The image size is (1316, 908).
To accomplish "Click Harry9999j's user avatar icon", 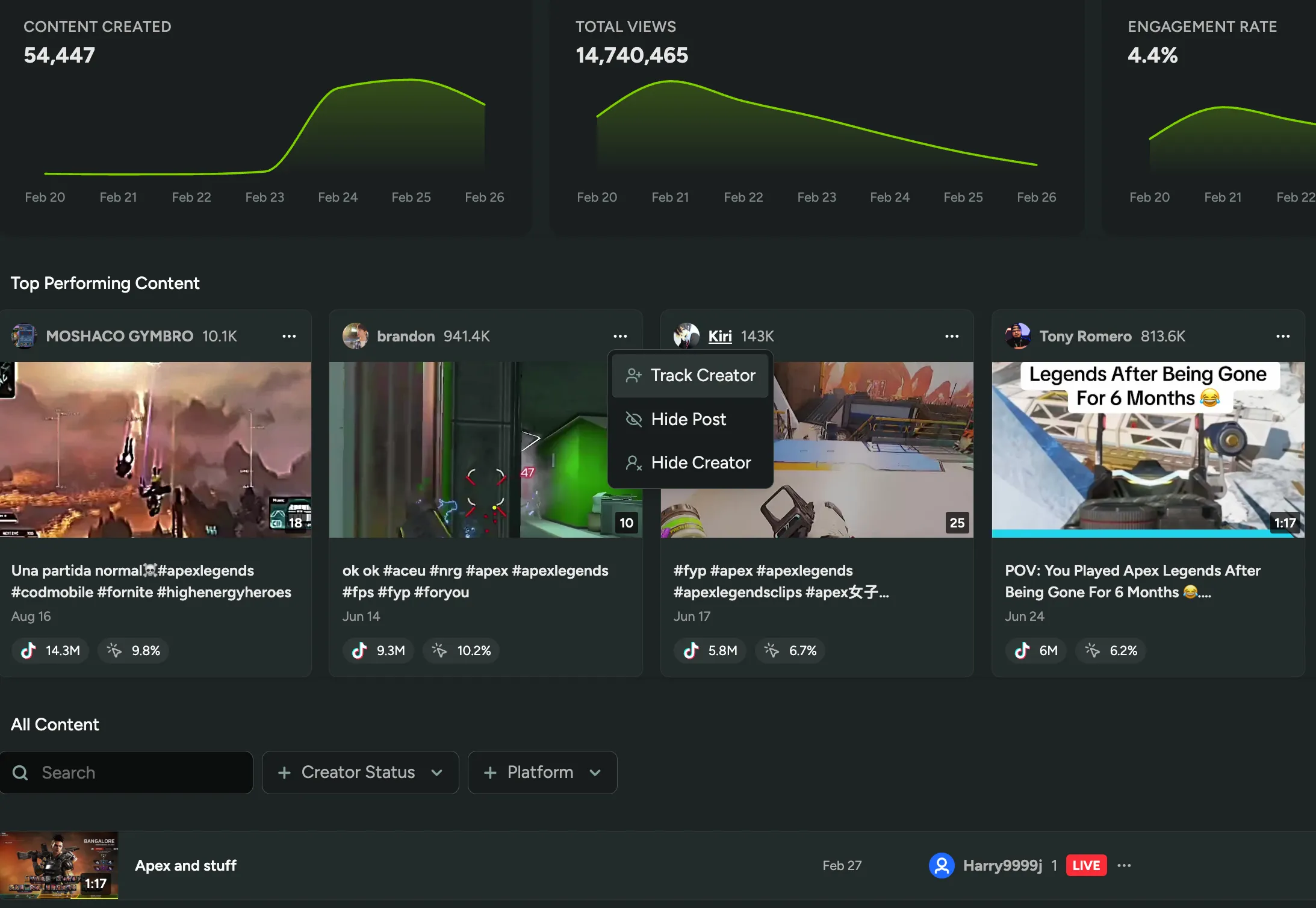I will click(x=941, y=865).
